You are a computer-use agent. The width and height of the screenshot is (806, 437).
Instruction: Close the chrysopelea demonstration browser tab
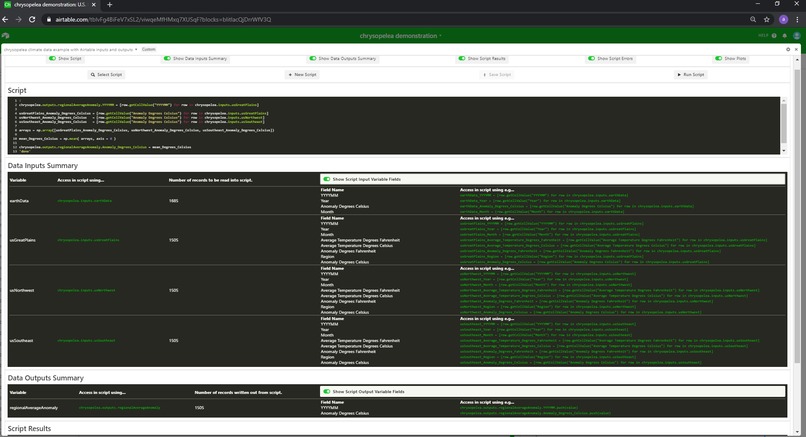(94, 5)
